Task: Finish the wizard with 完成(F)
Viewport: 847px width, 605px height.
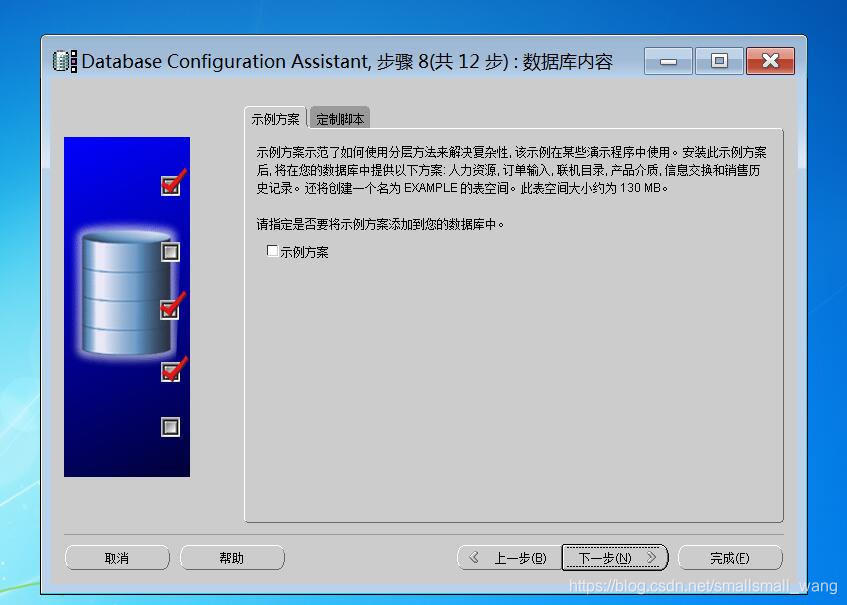Action: click(730, 558)
